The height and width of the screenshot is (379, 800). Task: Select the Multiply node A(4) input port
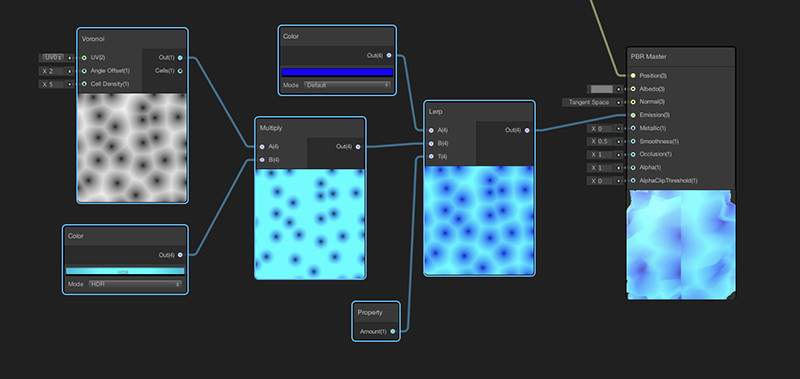tap(262, 146)
